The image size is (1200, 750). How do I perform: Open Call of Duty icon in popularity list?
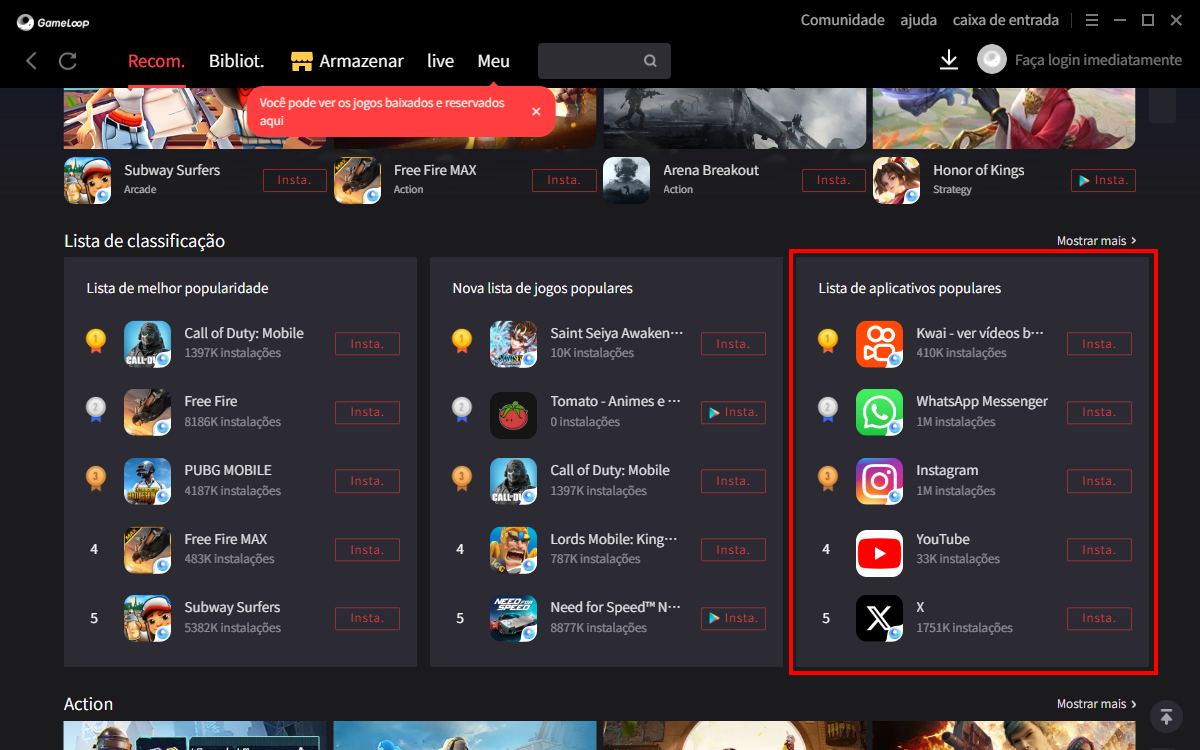point(147,344)
